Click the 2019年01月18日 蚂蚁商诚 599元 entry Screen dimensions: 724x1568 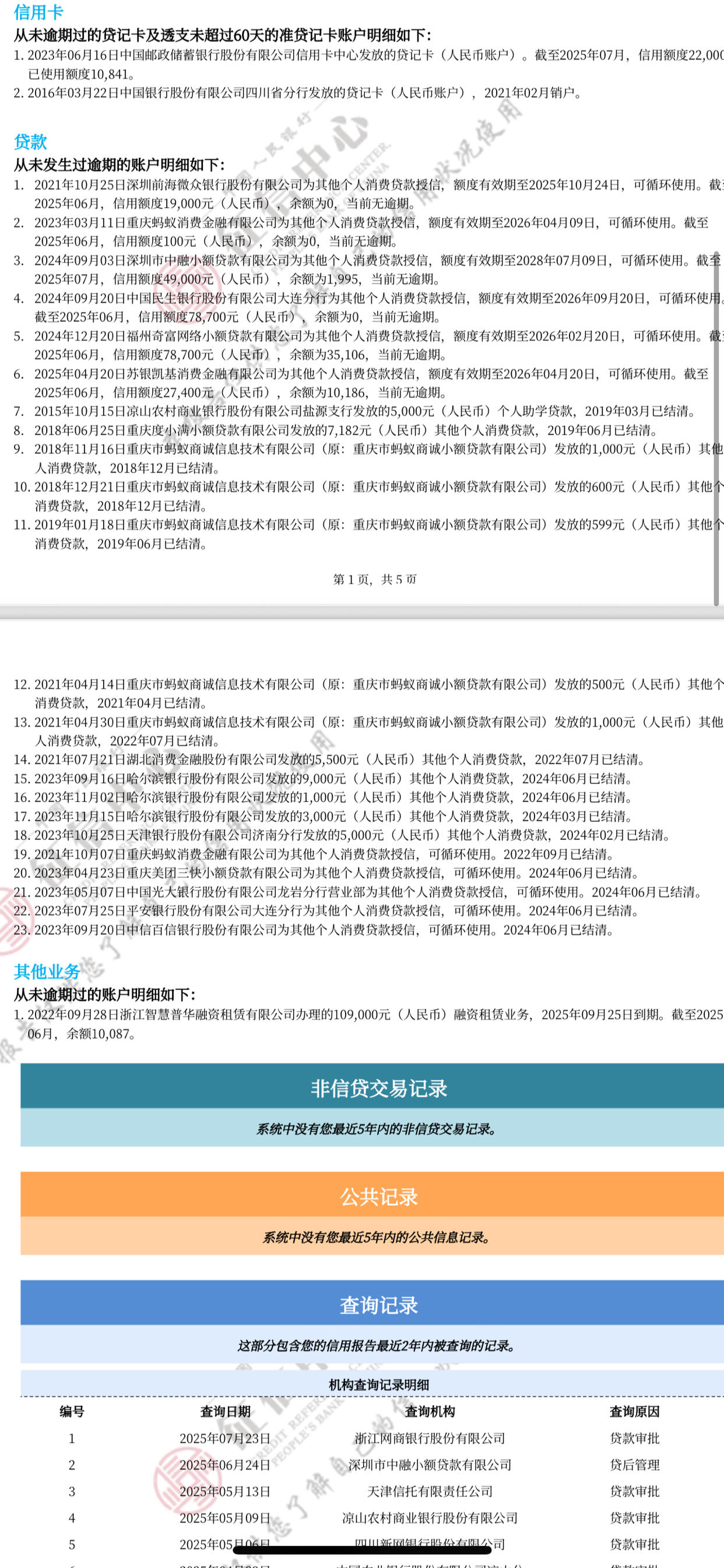pyautogui.click(x=368, y=533)
